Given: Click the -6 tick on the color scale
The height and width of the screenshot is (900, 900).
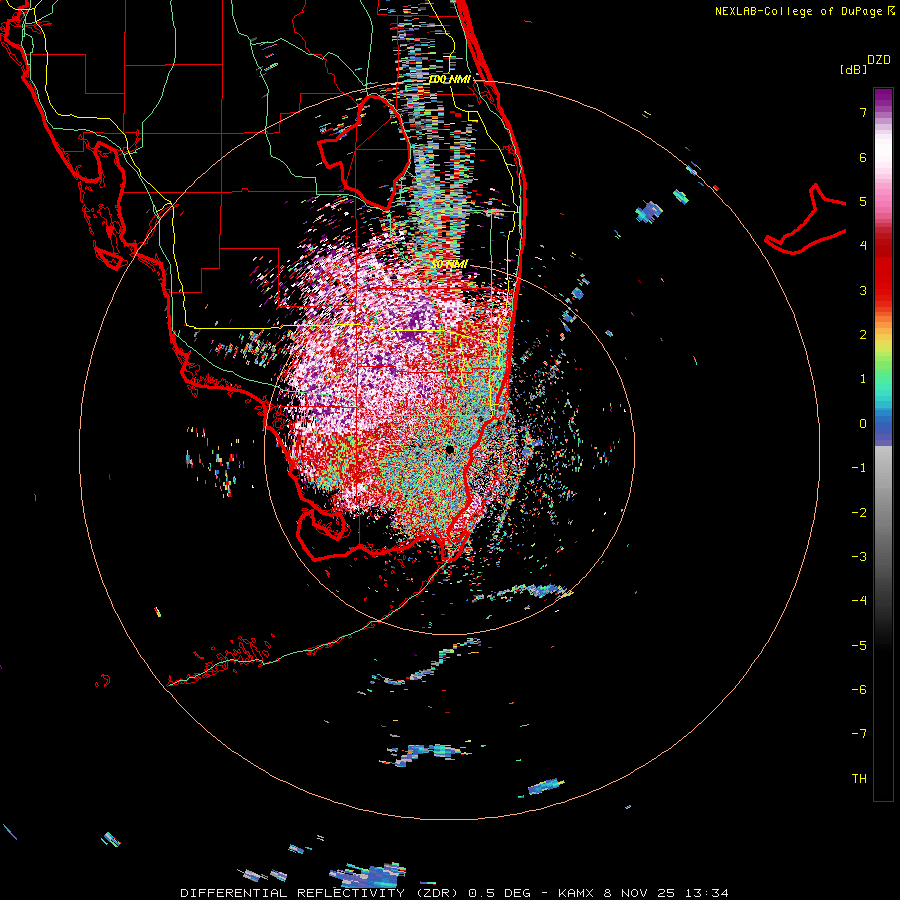Looking at the screenshot, I should coord(859,689).
